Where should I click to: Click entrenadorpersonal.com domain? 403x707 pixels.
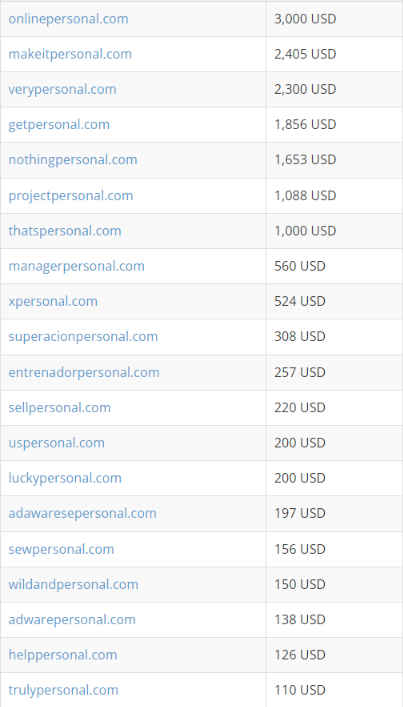click(84, 372)
